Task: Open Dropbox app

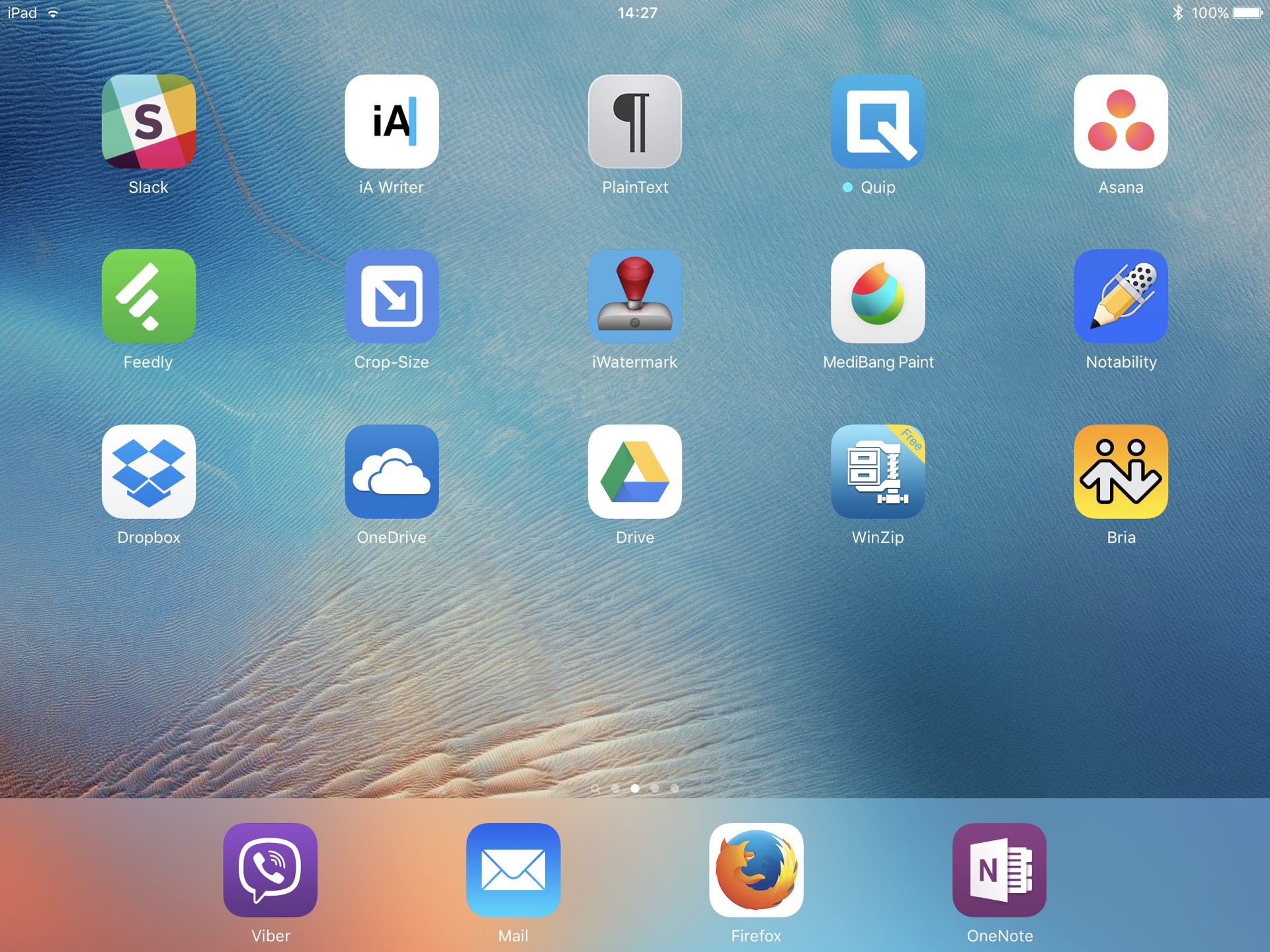Action: (x=148, y=471)
